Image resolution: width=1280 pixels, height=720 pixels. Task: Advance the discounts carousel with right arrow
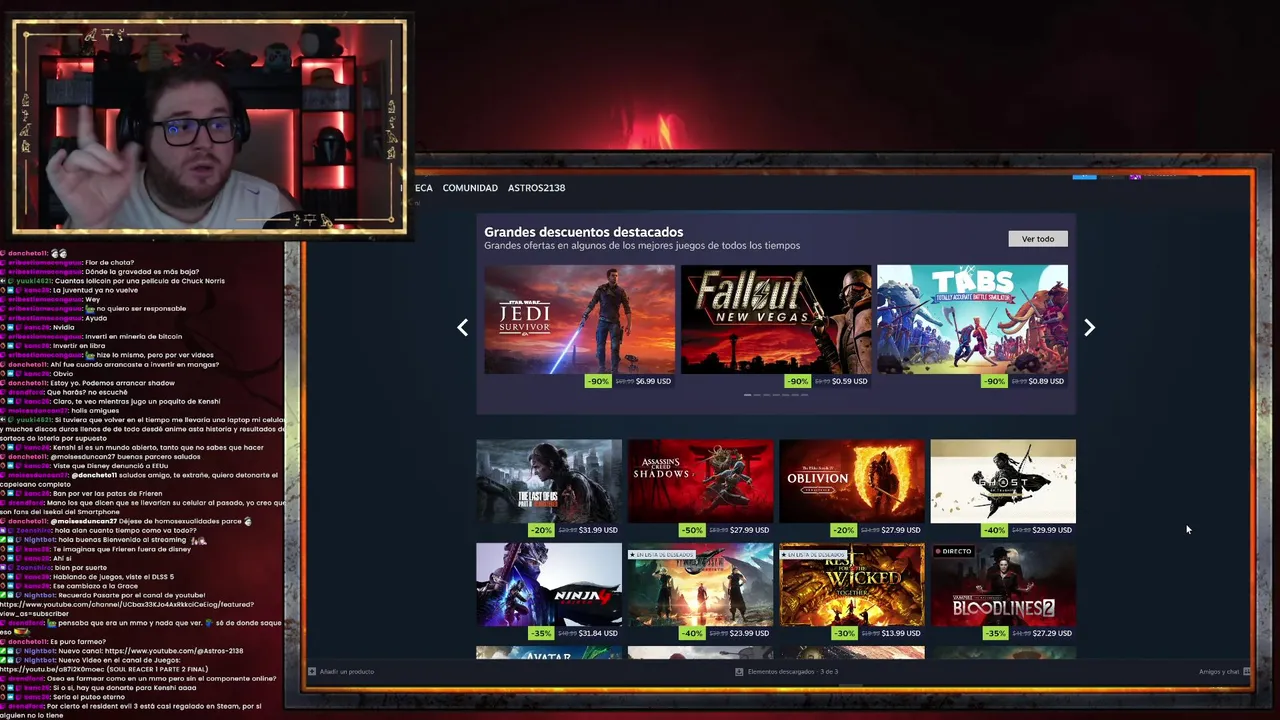click(1090, 328)
